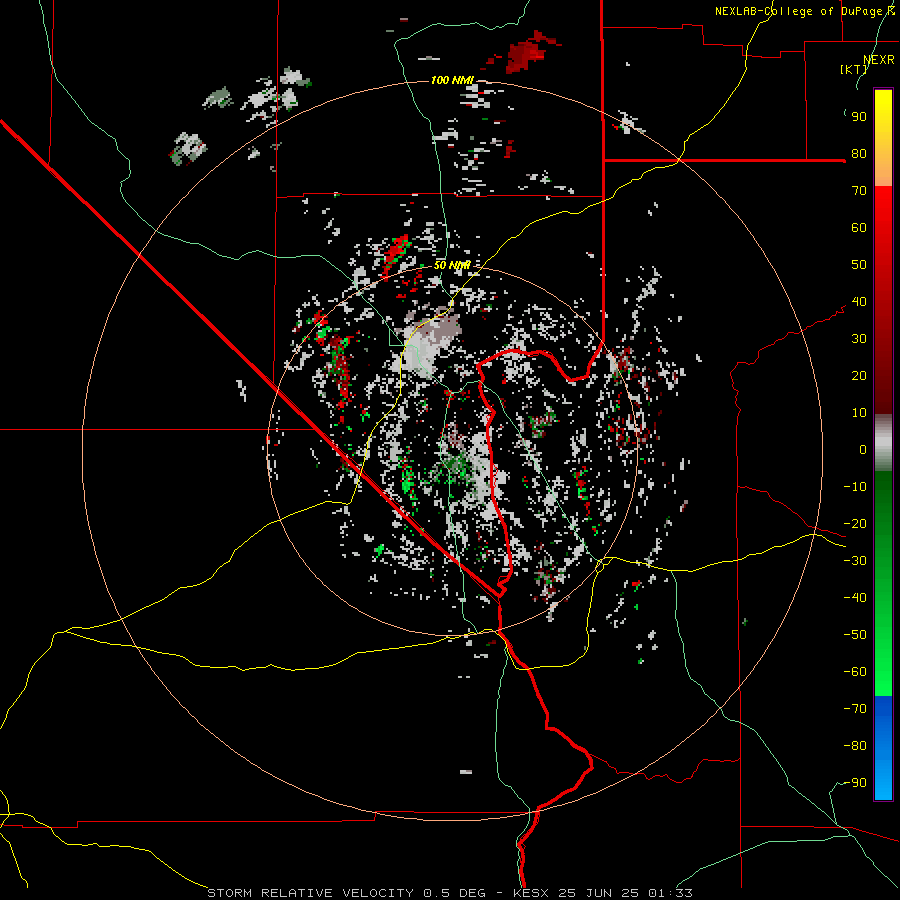Click the -20 value on velocity scale

pyautogui.click(x=855, y=524)
